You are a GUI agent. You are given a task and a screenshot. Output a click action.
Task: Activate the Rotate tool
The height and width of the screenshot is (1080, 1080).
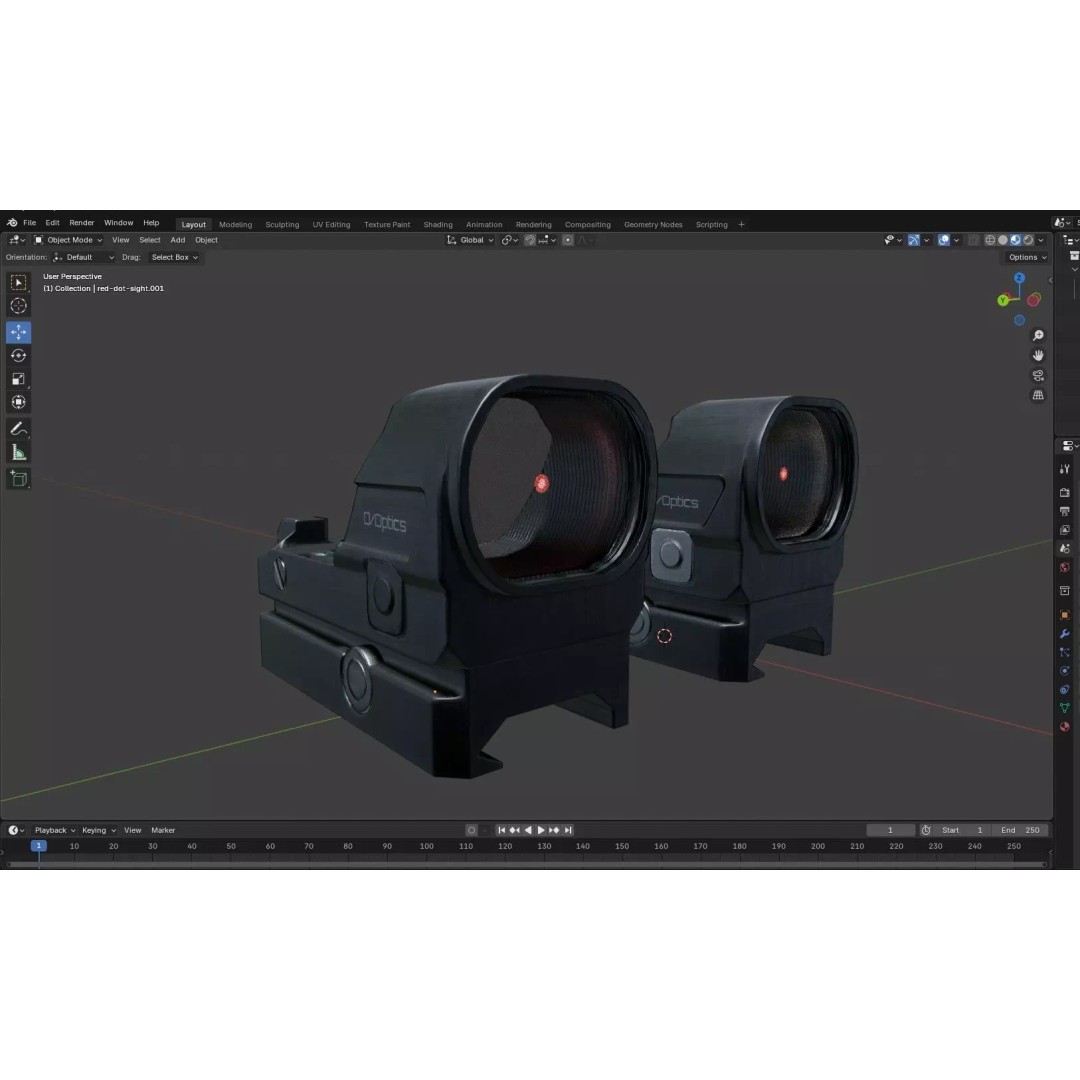click(19, 355)
